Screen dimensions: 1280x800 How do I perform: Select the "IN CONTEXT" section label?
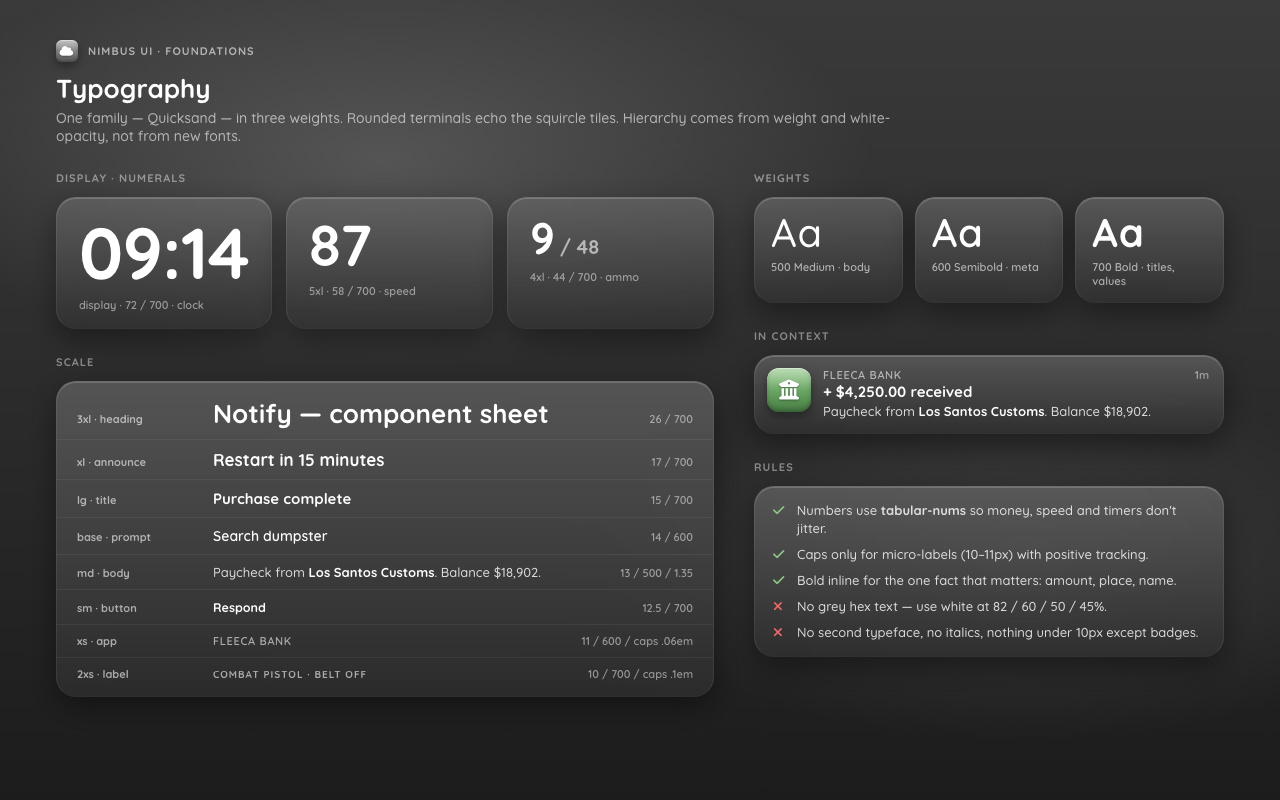792,336
